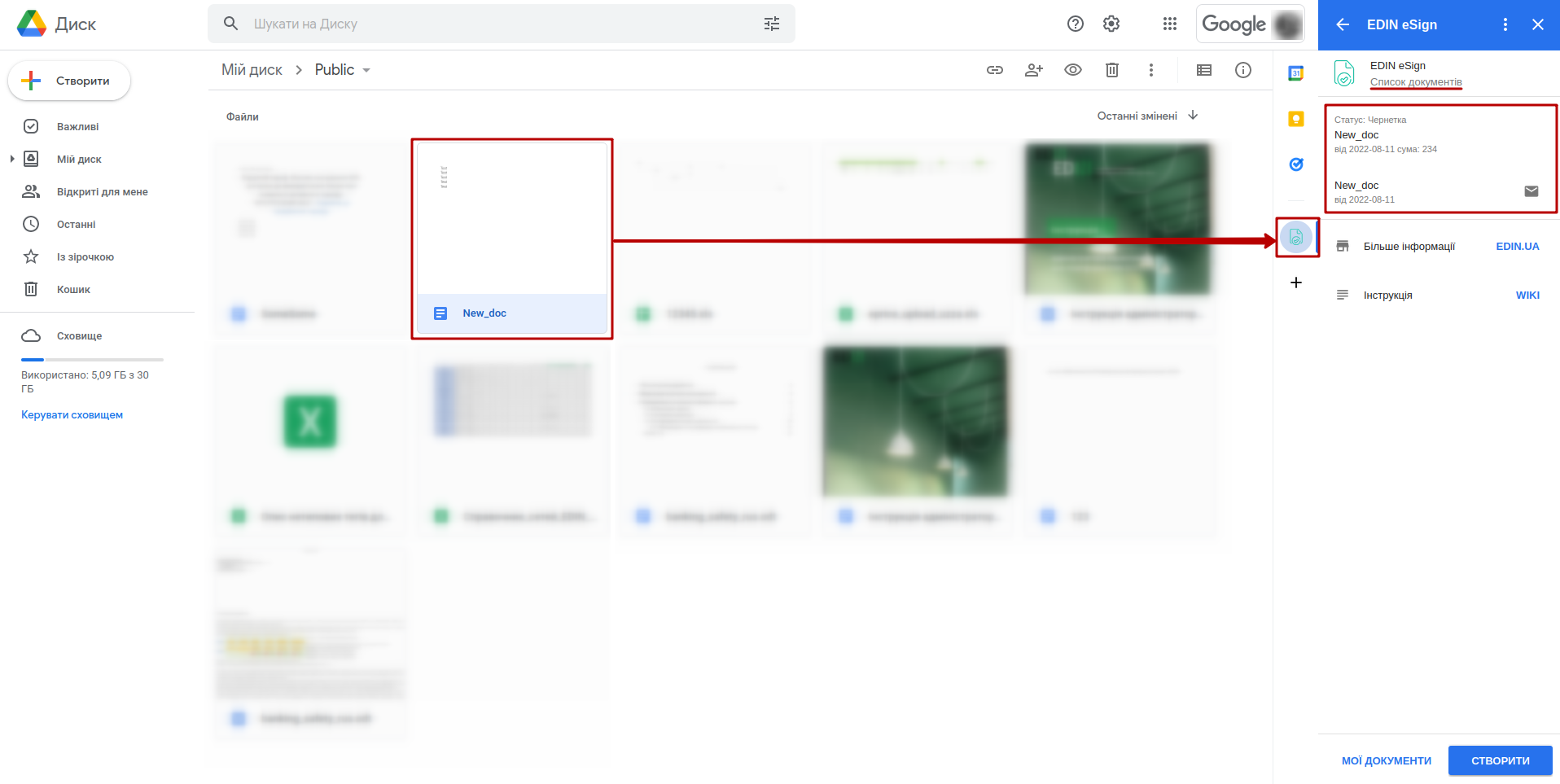The image size is (1560, 784).
Task: Open Сховище storage section
Action: coord(79,335)
